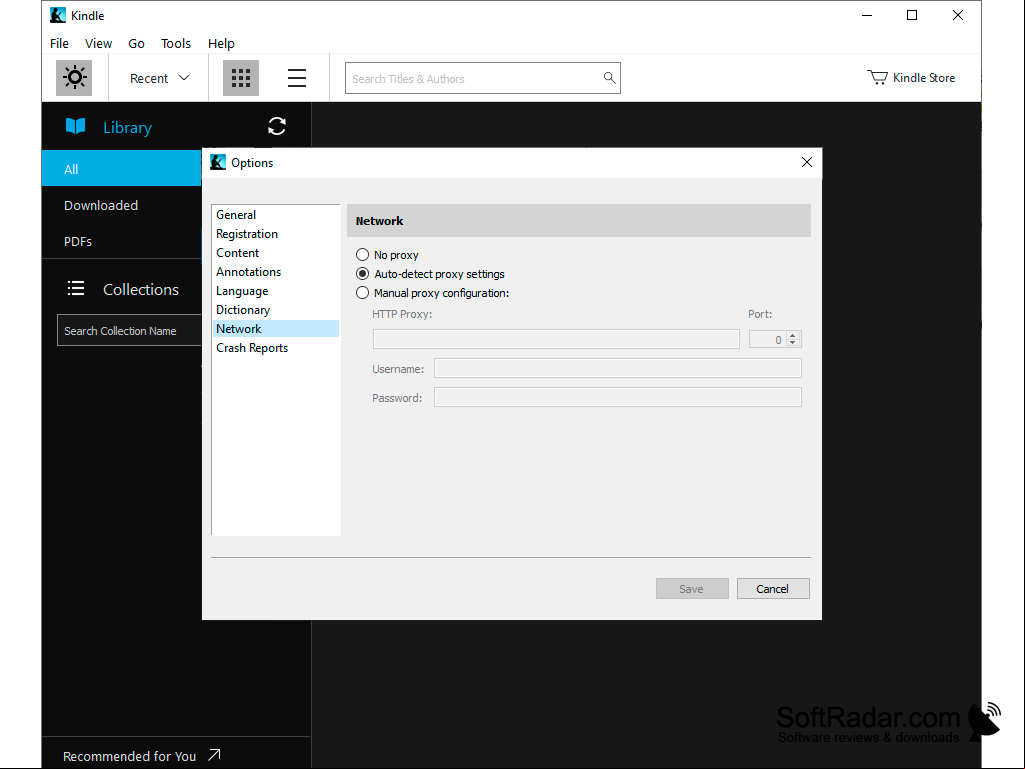Minimize the Kindle window

867,15
